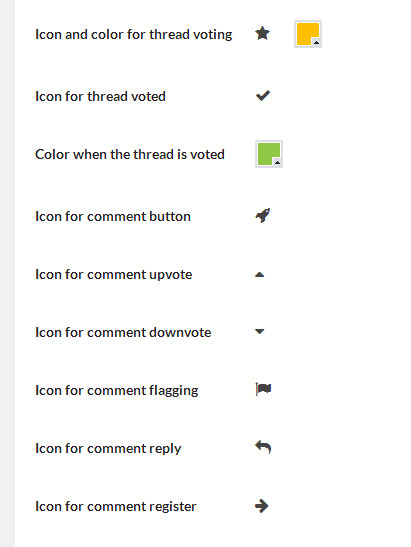Click the 'Color when the thread is voted' label

pos(130,154)
